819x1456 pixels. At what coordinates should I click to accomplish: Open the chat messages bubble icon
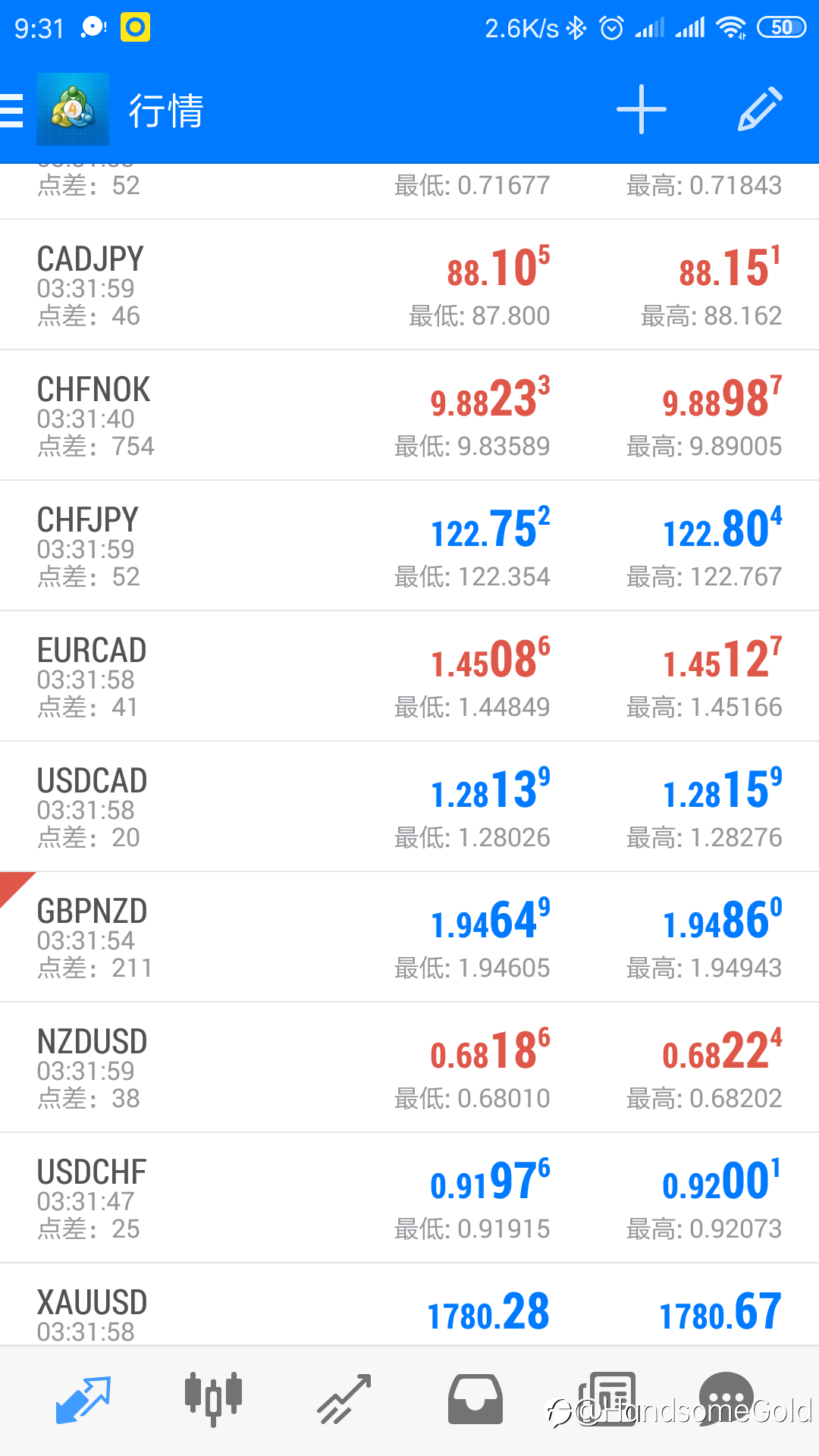point(726,1399)
